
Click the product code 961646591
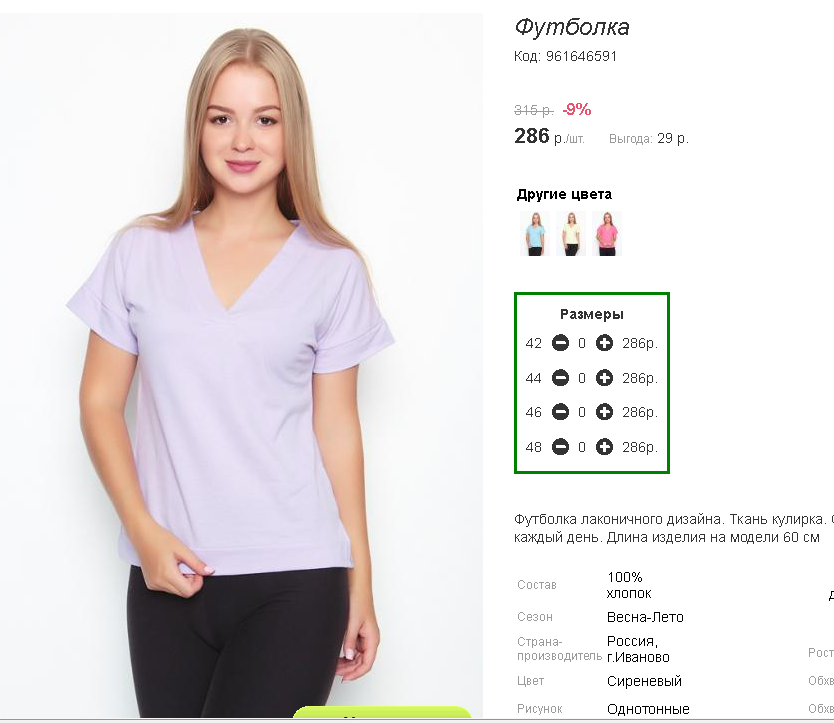pyautogui.click(x=581, y=56)
